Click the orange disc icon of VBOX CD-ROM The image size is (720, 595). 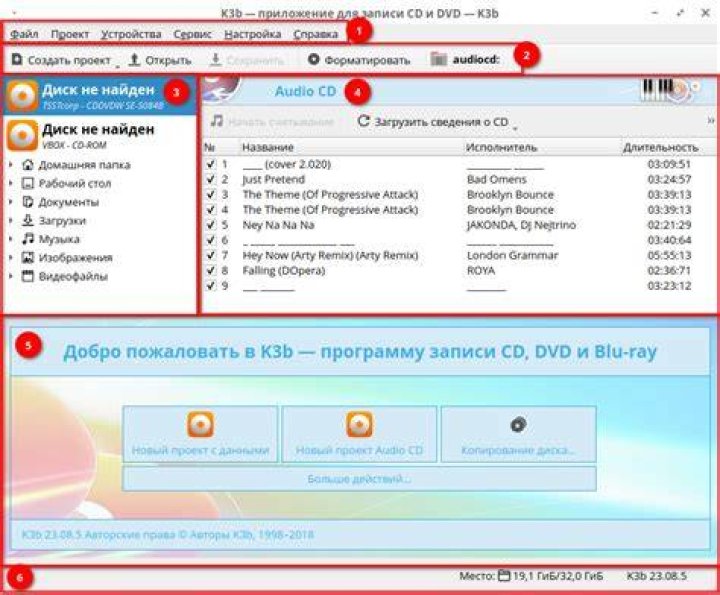22,135
